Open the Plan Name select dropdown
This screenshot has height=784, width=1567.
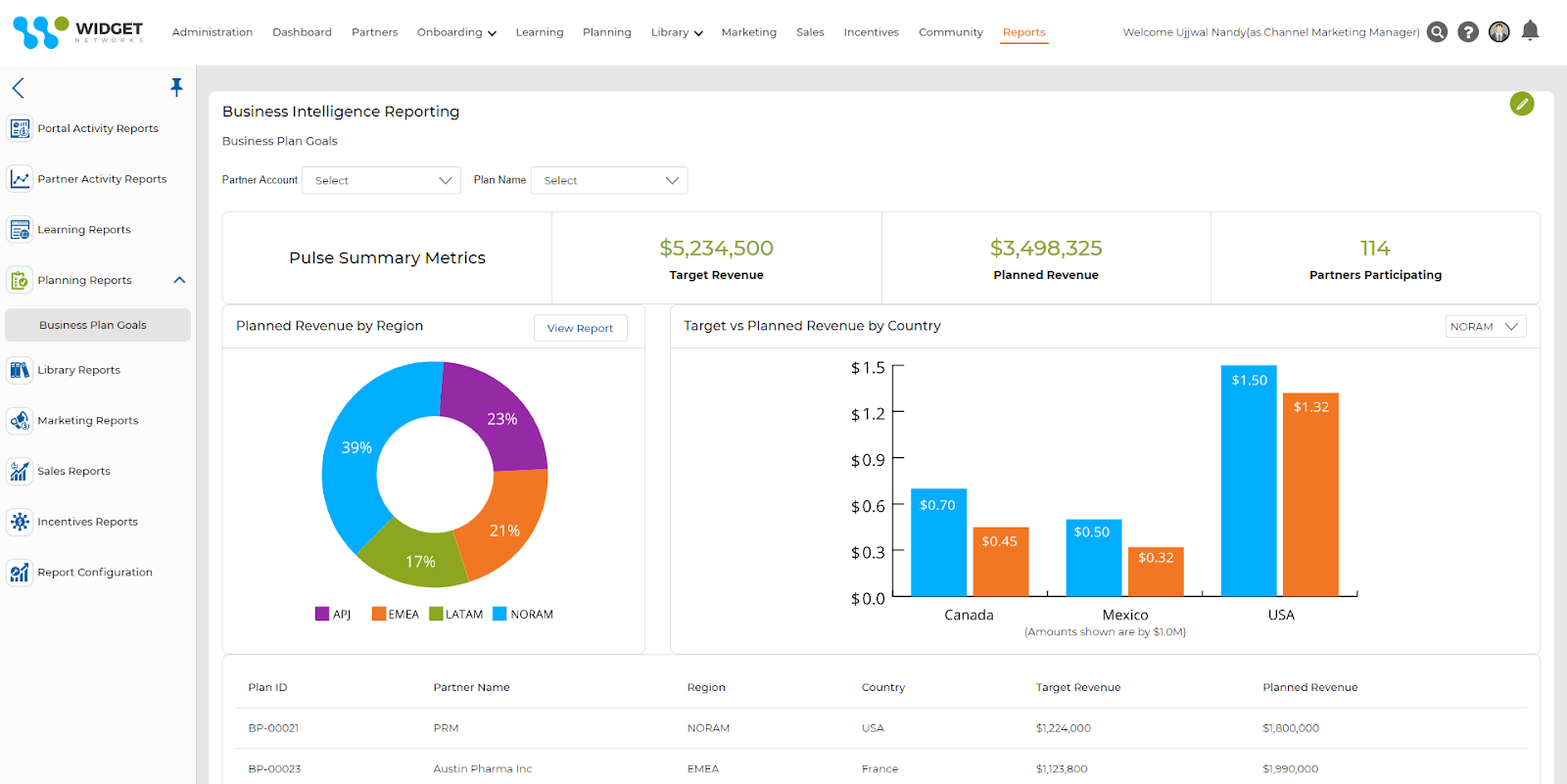pyautogui.click(x=609, y=180)
